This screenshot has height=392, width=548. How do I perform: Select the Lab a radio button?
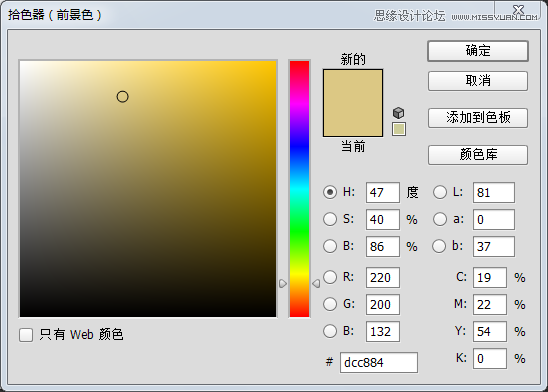(440, 219)
